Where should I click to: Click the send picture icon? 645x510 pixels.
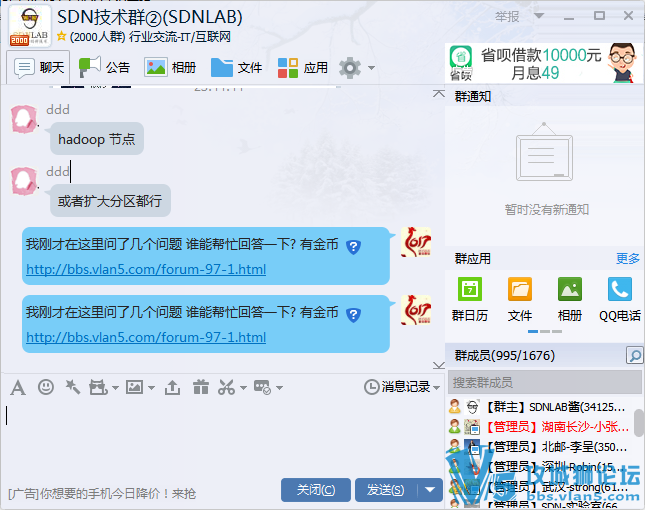(x=135, y=387)
